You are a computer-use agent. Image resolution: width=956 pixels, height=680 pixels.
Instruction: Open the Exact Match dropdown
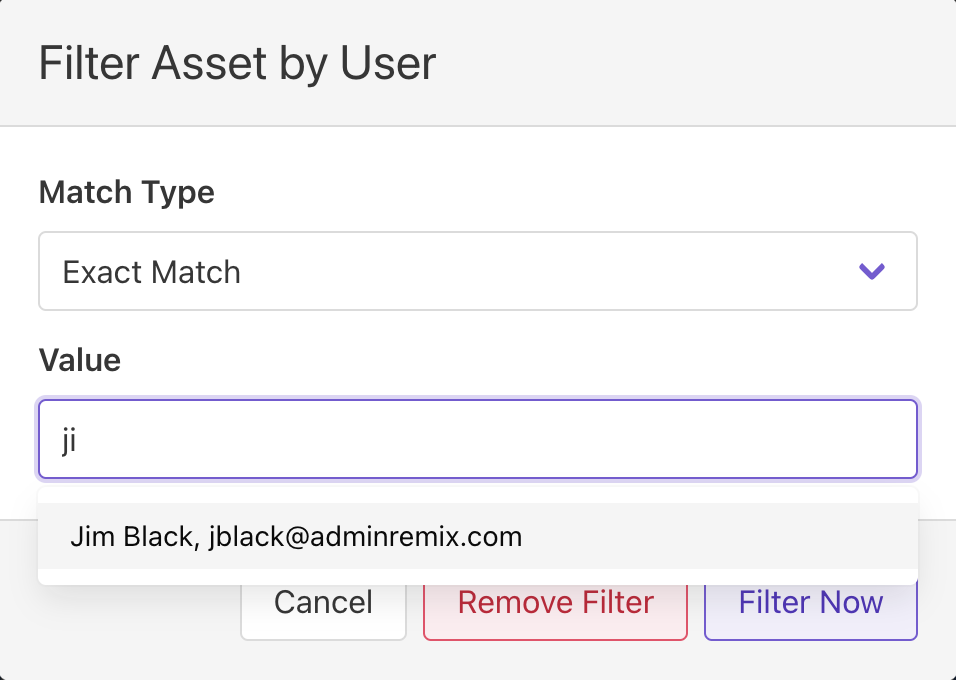pyautogui.click(x=477, y=272)
